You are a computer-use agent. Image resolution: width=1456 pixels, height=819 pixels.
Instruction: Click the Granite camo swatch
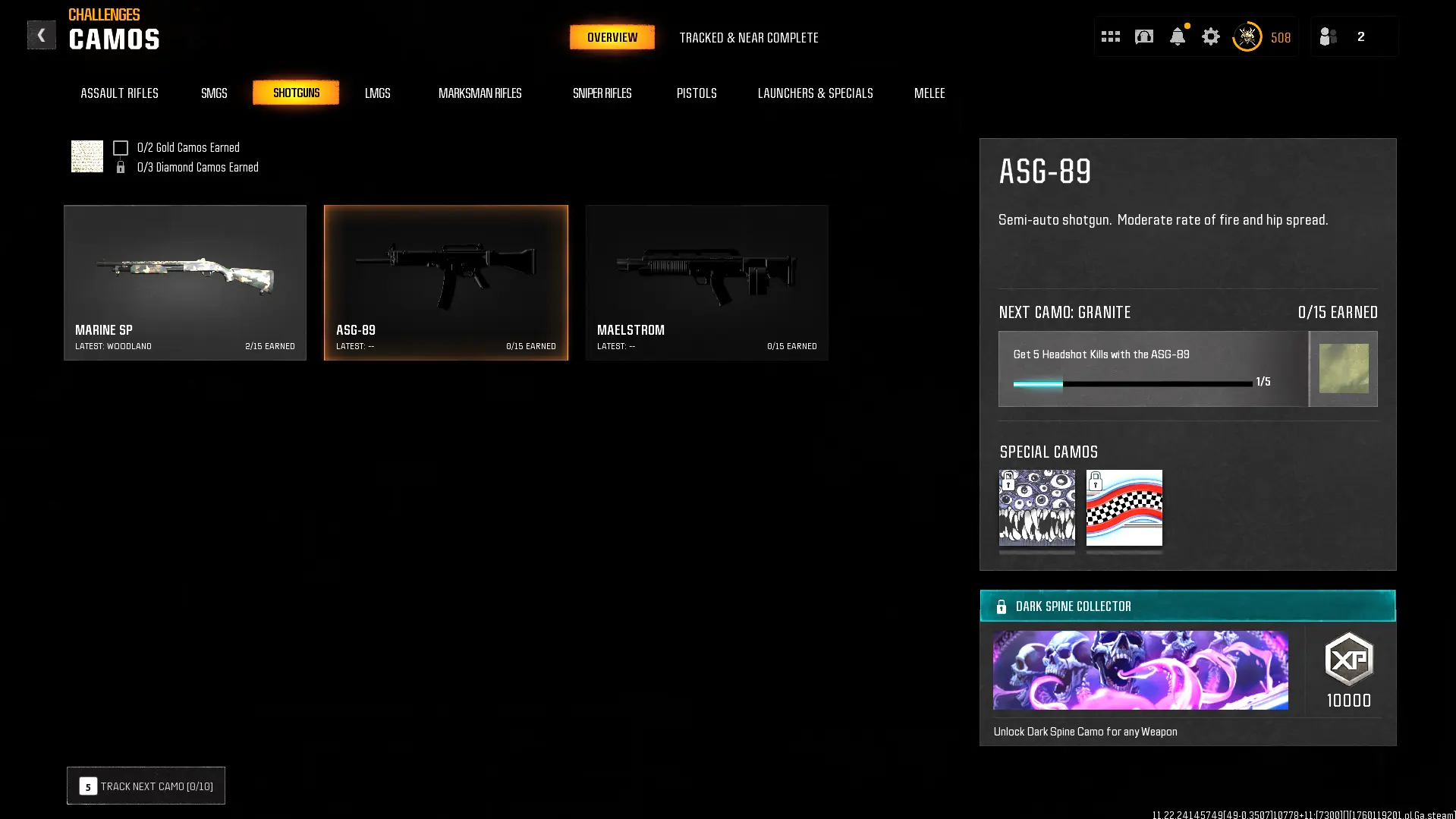pyautogui.click(x=1344, y=369)
